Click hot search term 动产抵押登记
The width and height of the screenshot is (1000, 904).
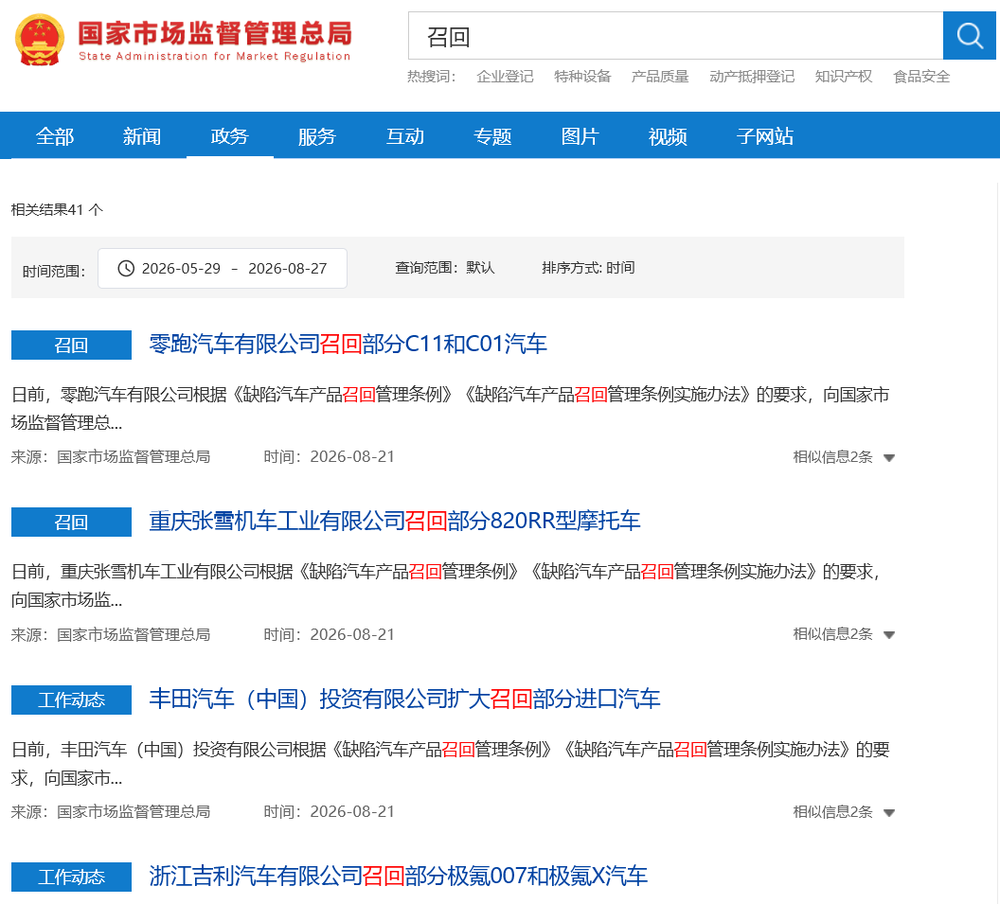(752, 77)
